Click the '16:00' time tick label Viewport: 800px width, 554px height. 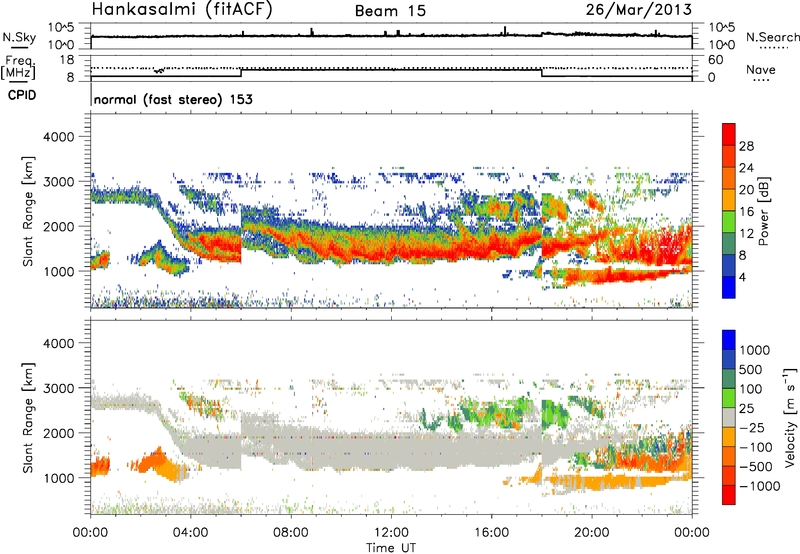(x=491, y=533)
